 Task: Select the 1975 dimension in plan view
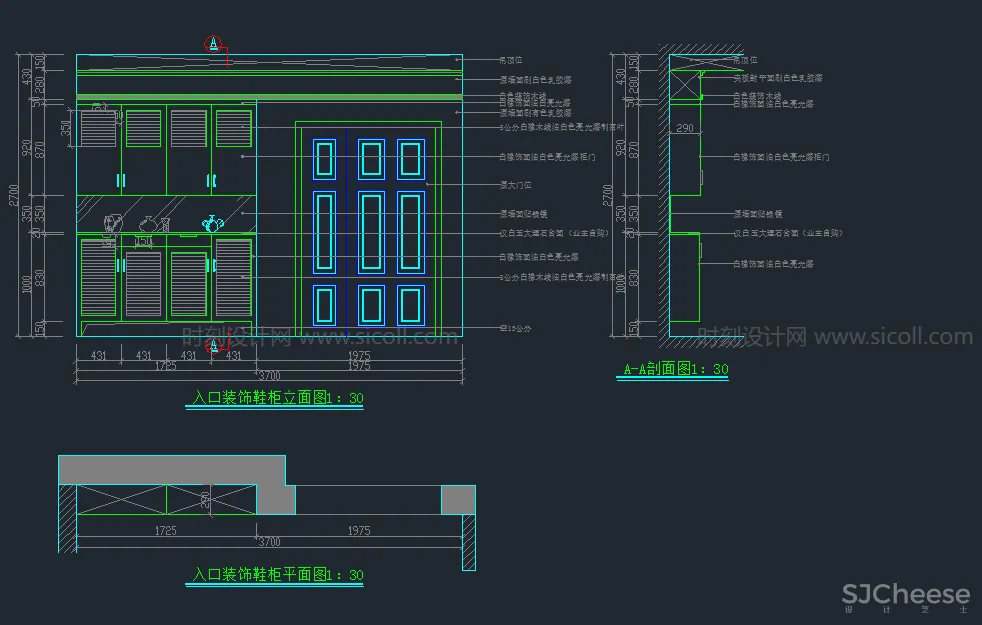358,530
